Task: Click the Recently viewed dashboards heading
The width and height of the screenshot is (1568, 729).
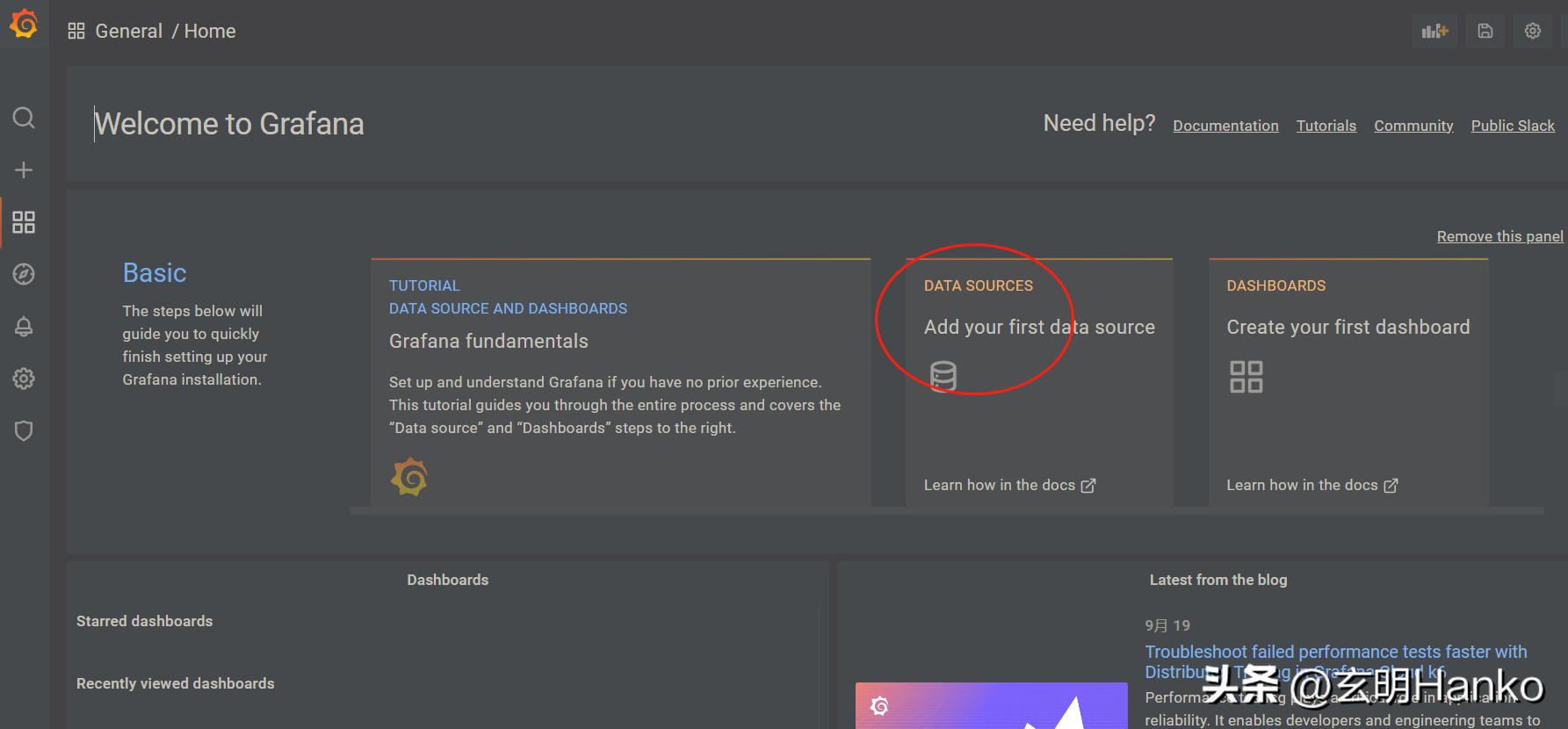Action: click(x=175, y=683)
